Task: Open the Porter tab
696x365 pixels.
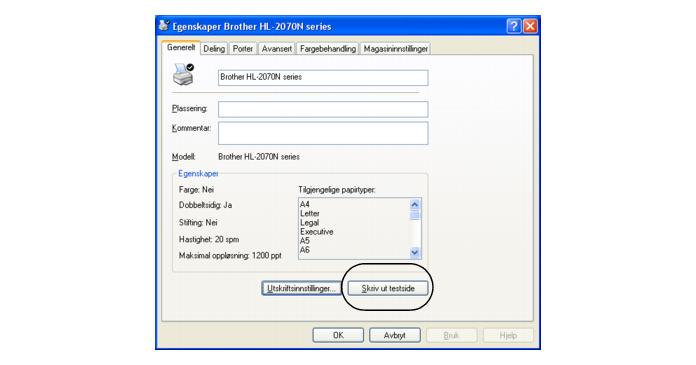Action: [x=243, y=49]
